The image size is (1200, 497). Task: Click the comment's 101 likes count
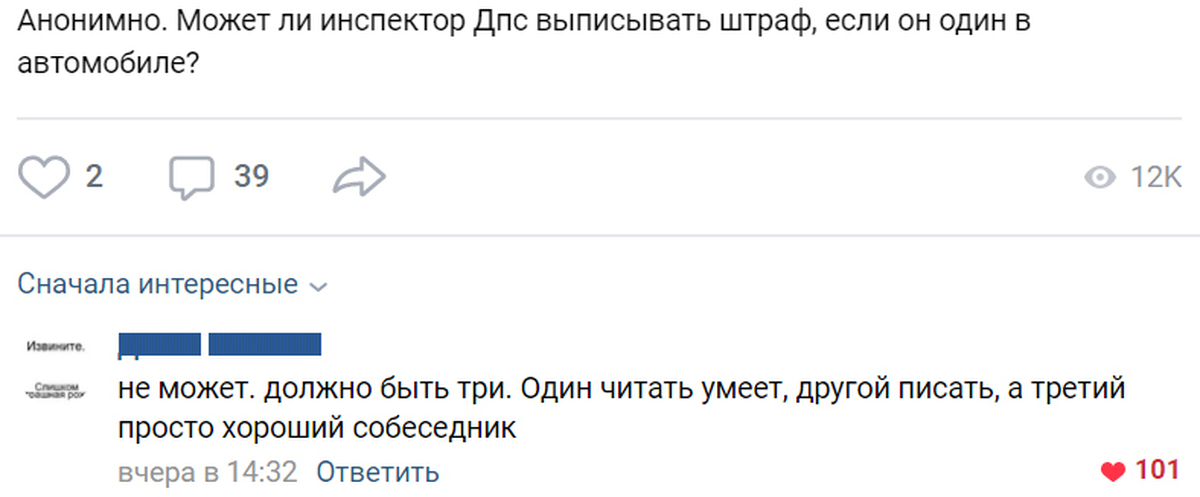(1158, 471)
